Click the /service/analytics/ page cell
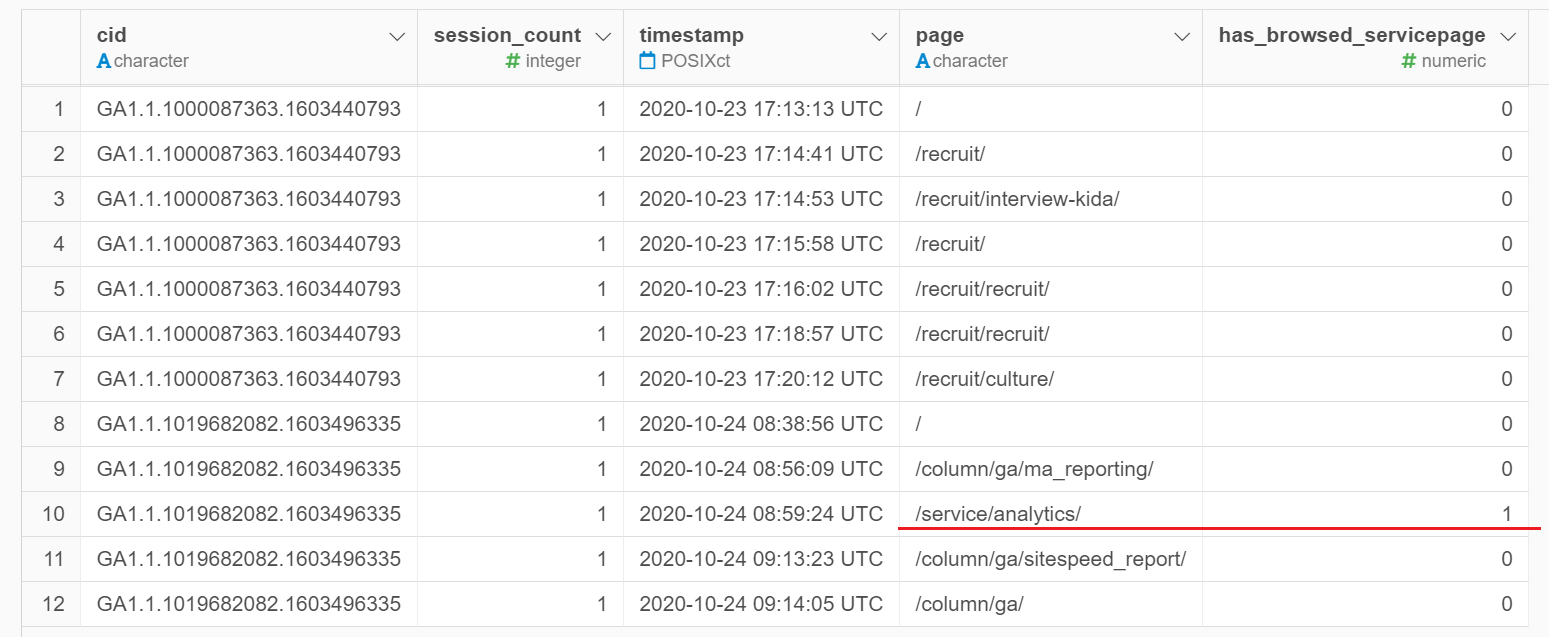Viewport: 1549px width, 637px height. [x=998, y=514]
